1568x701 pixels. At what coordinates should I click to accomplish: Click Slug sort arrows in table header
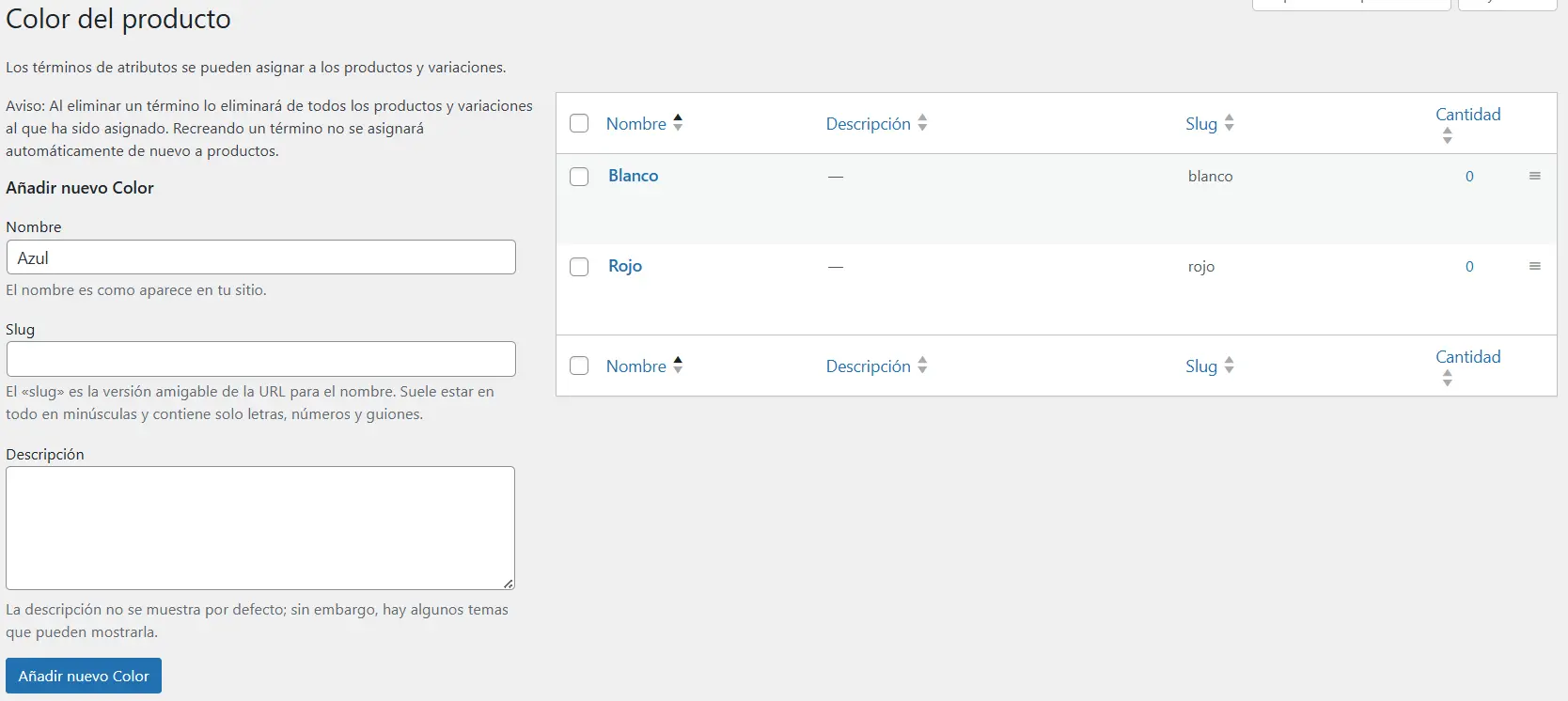[1229, 123]
